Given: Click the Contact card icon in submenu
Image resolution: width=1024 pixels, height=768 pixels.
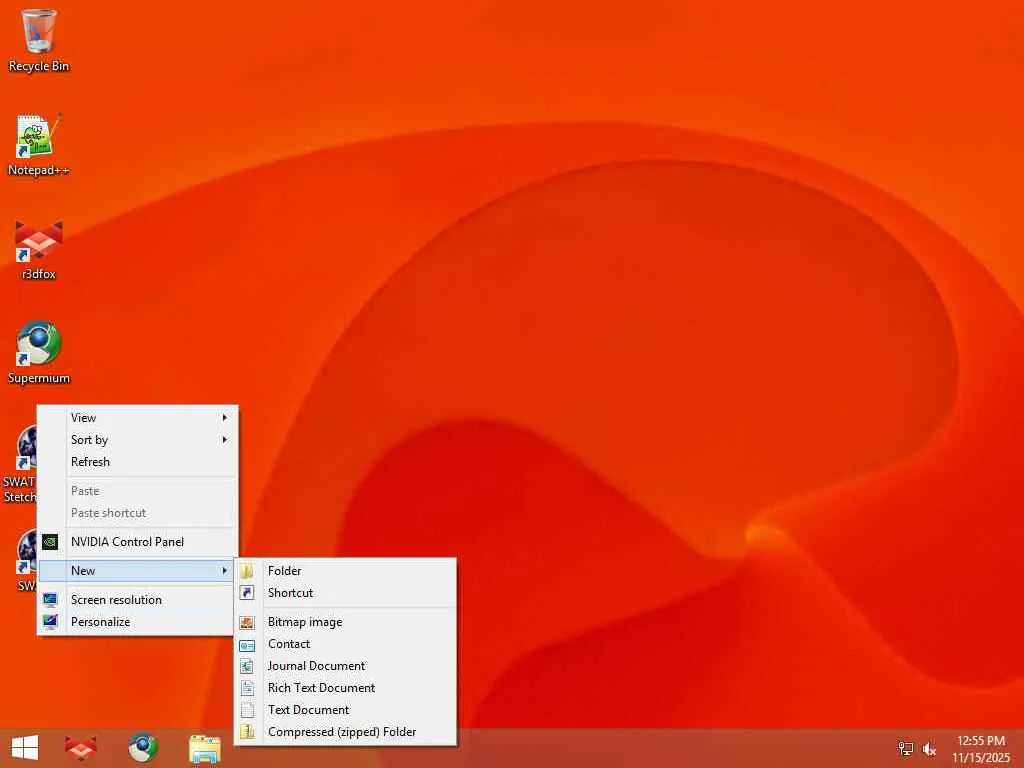Looking at the screenshot, I should click(247, 645).
